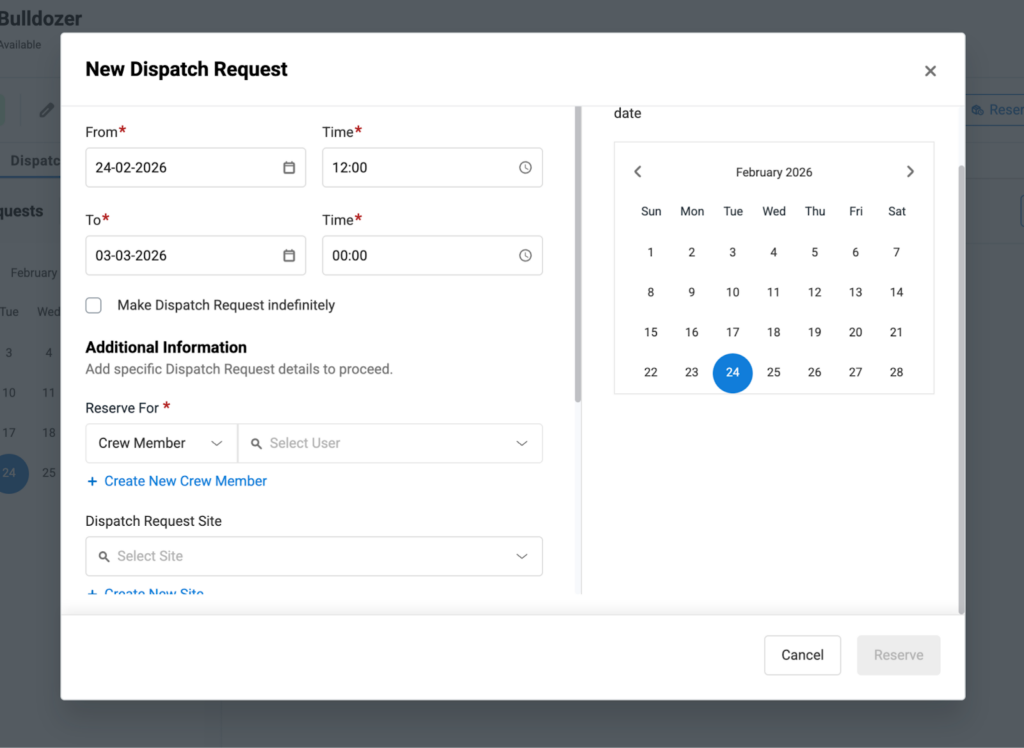Select February 24 in the calendar

tap(732, 372)
